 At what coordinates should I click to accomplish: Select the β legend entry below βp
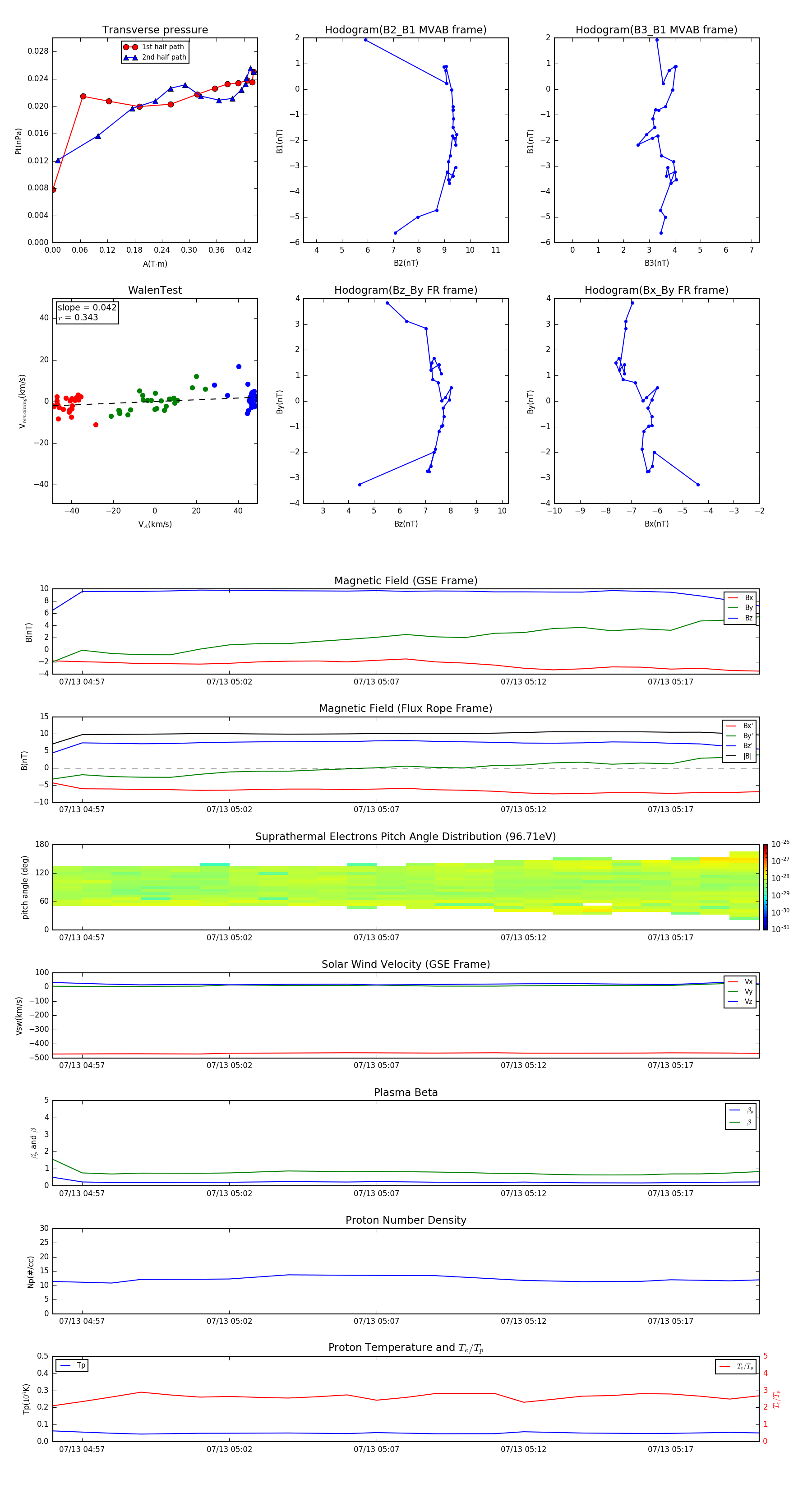tap(741, 1122)
